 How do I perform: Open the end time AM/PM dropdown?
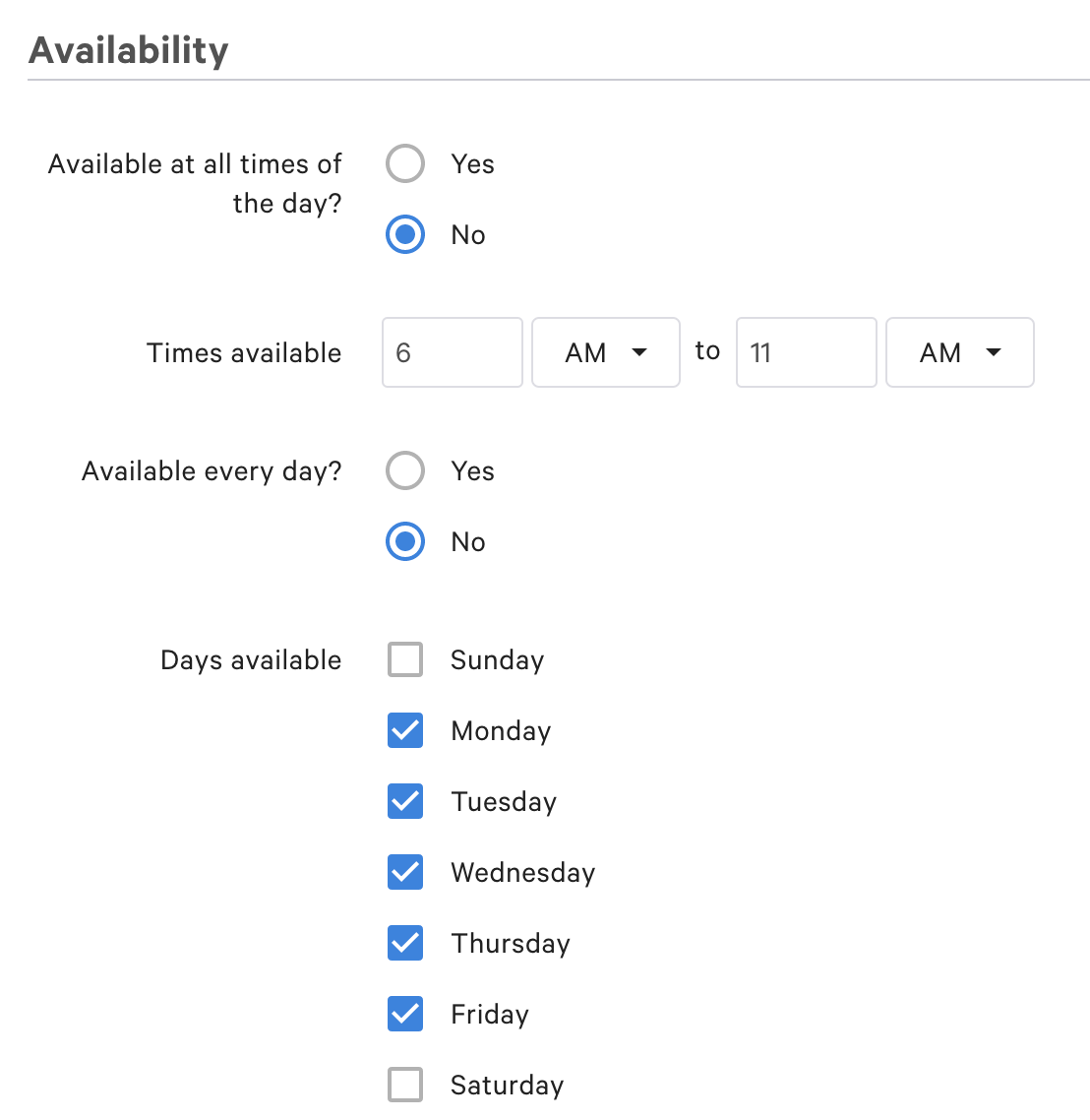pyautogui.click(x=959, y=352)
